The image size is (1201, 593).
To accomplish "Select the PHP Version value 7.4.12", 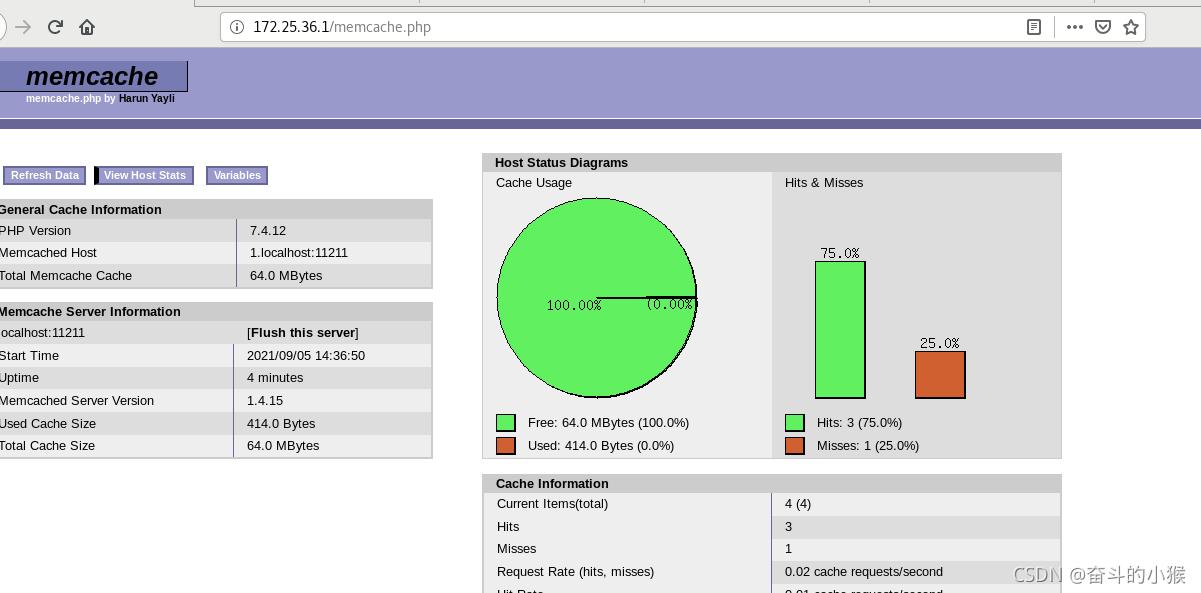I will pyautogui.click(x=268, y=231).
